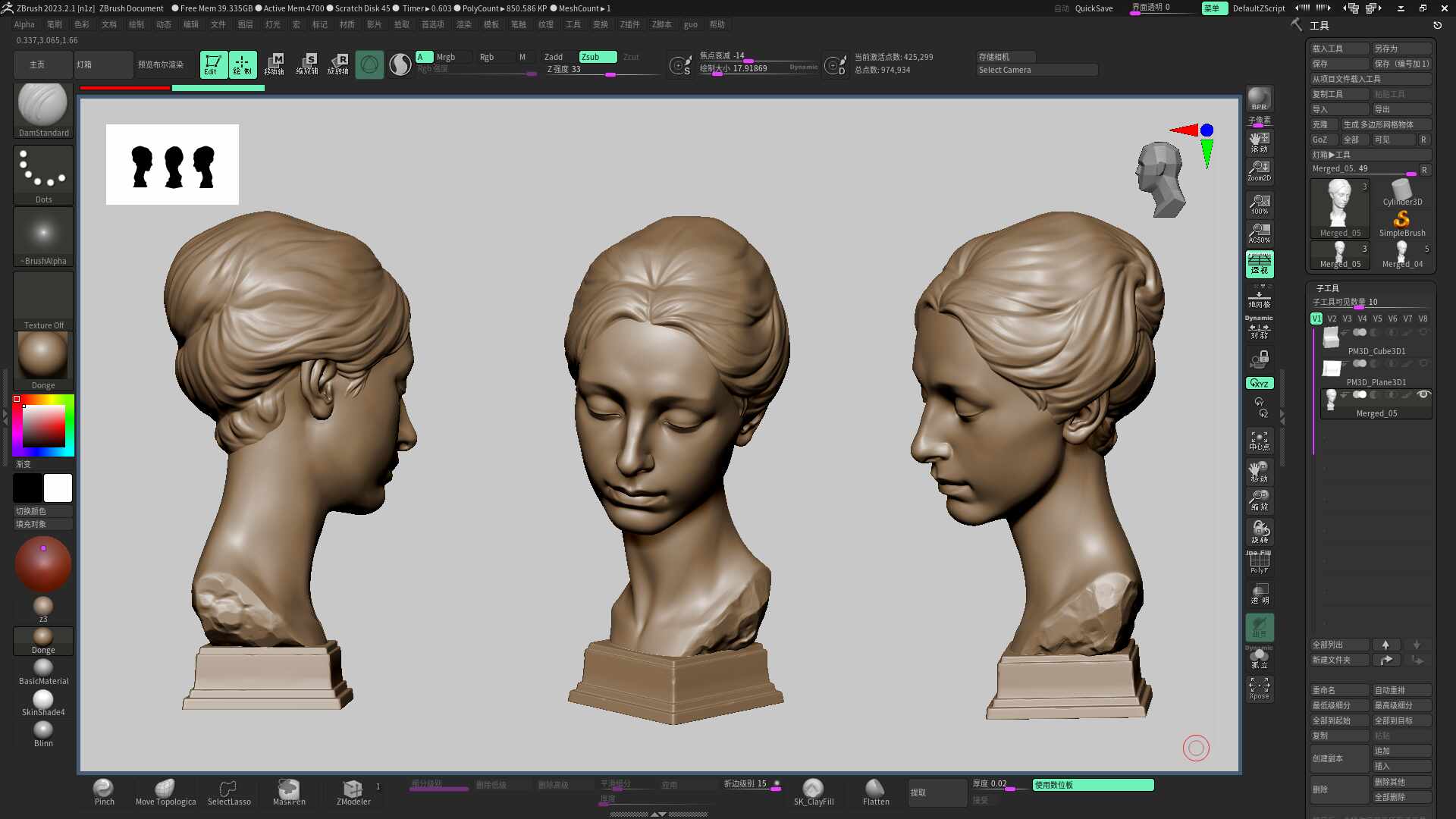The height and width of the screenshot is (819, 1456).
Task: Click the silhouette reference thumbnail
Action: pos(172,165)
